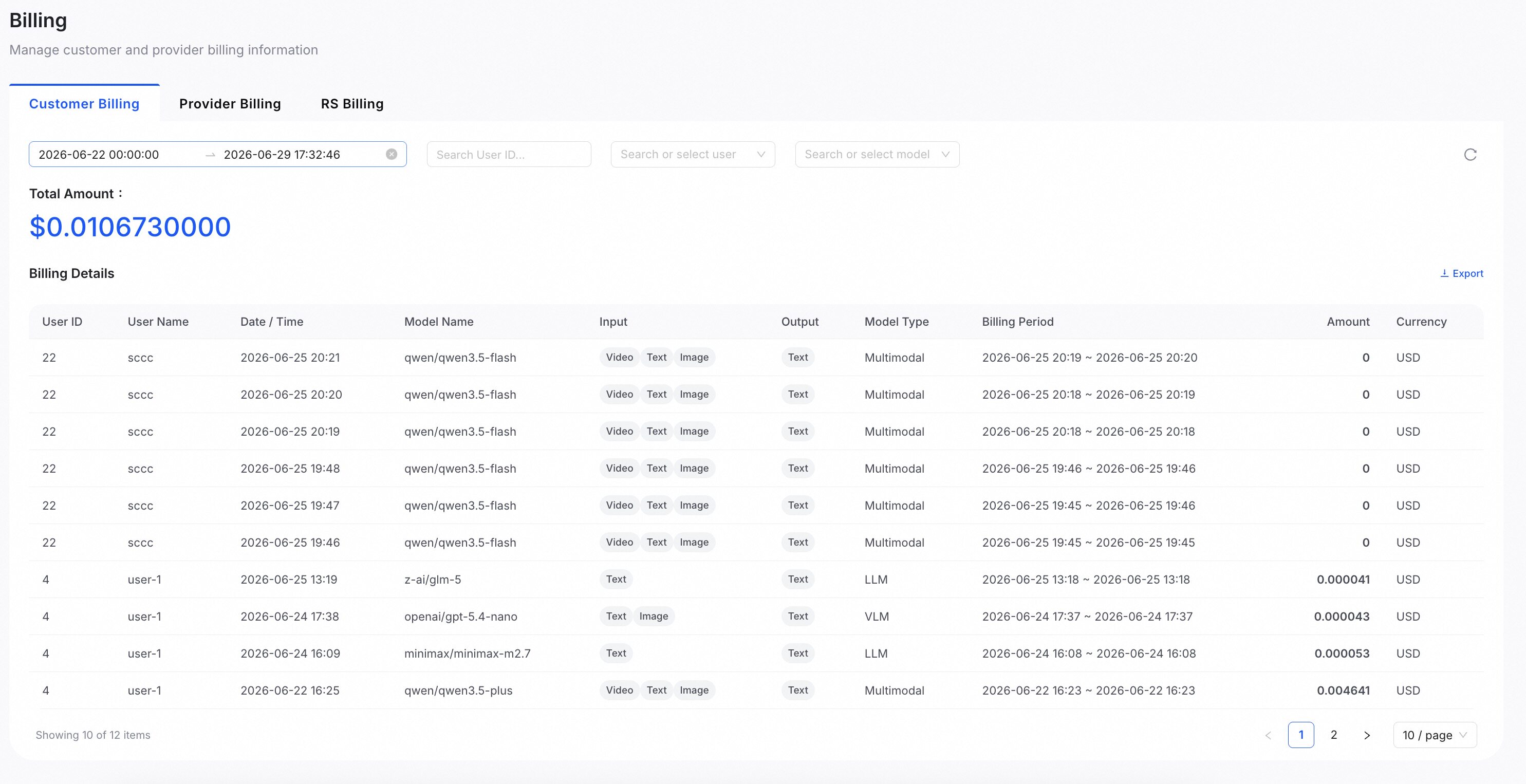Click the start date 2026-06-22 00:00:00 field
The image size is (1526, 784).
point(99,155)
